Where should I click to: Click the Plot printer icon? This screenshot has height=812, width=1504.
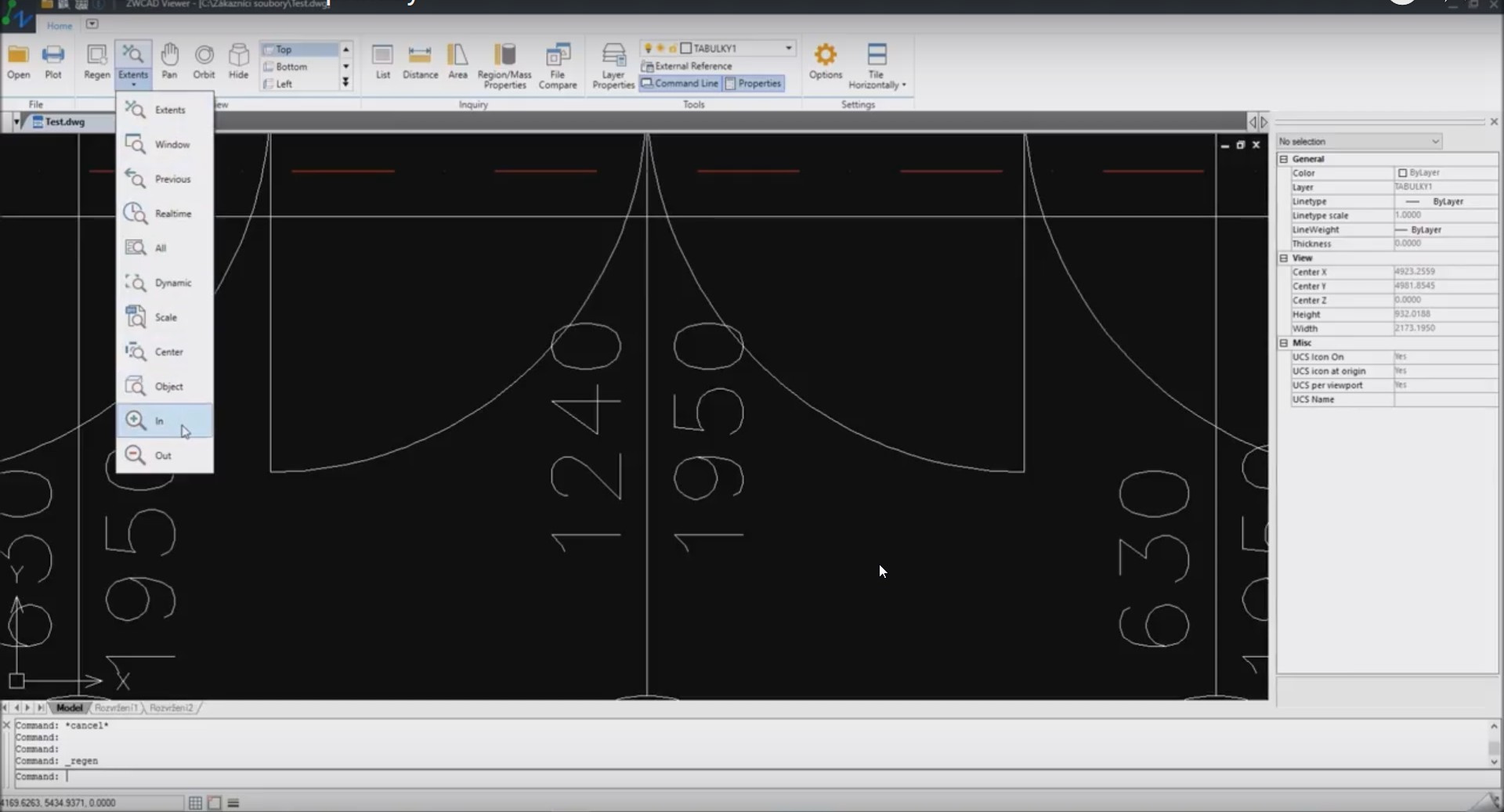52,61
